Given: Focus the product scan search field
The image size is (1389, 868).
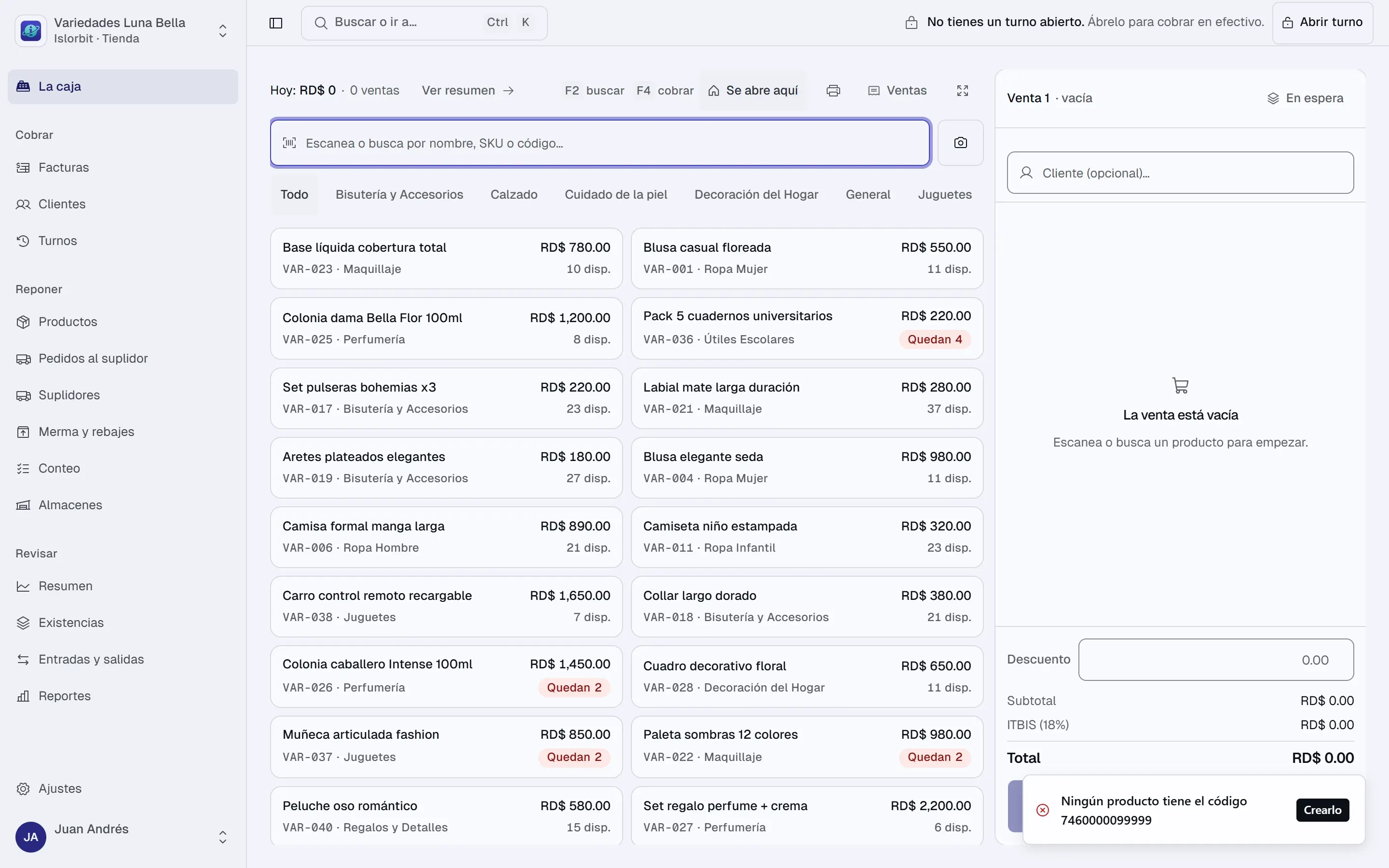Looking at the screenshot, I should click(x=600, y=143).
